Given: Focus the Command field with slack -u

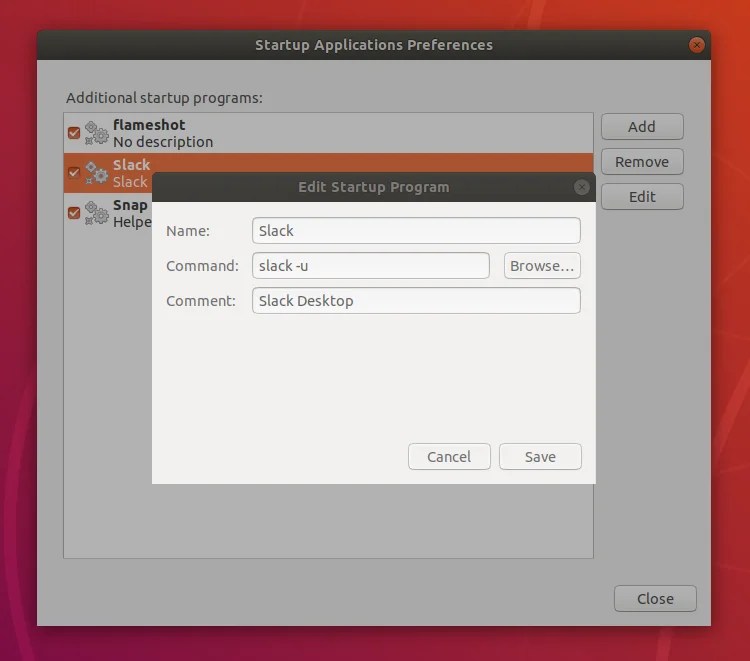Looking at the screenshot, I should 371,265.
